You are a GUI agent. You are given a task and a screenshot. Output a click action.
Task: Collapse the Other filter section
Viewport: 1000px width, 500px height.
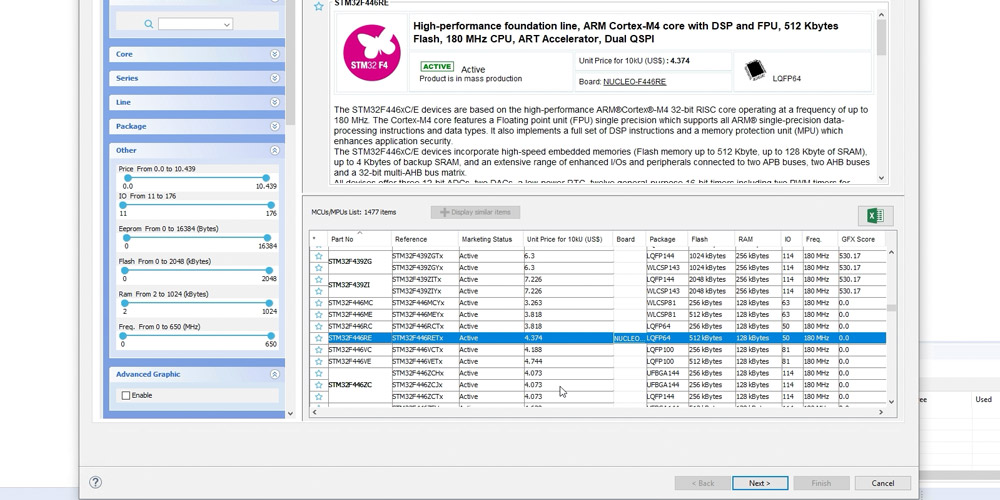pyautogui.click(x=275, y=151)
